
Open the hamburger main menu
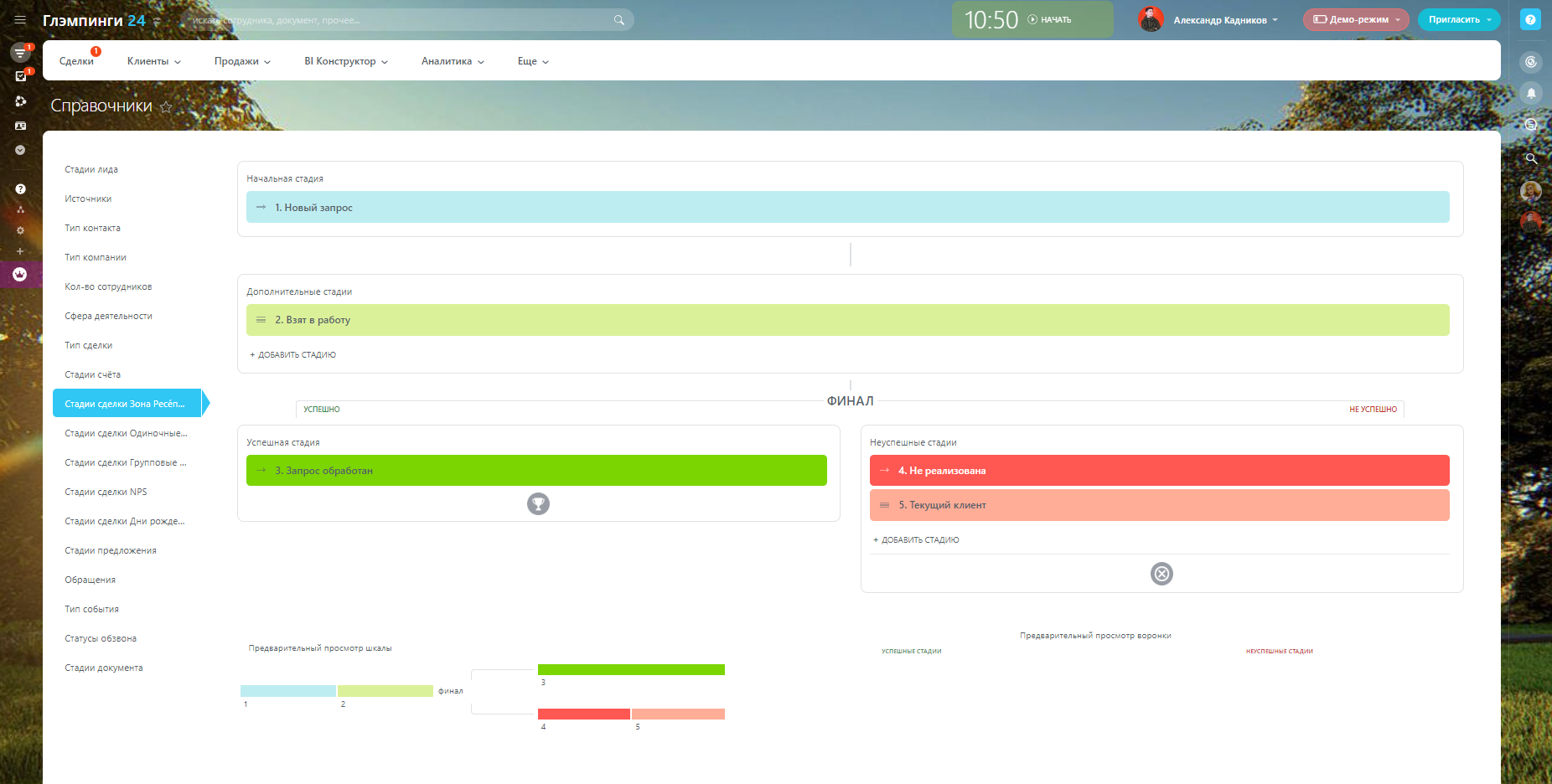point(20,20)
